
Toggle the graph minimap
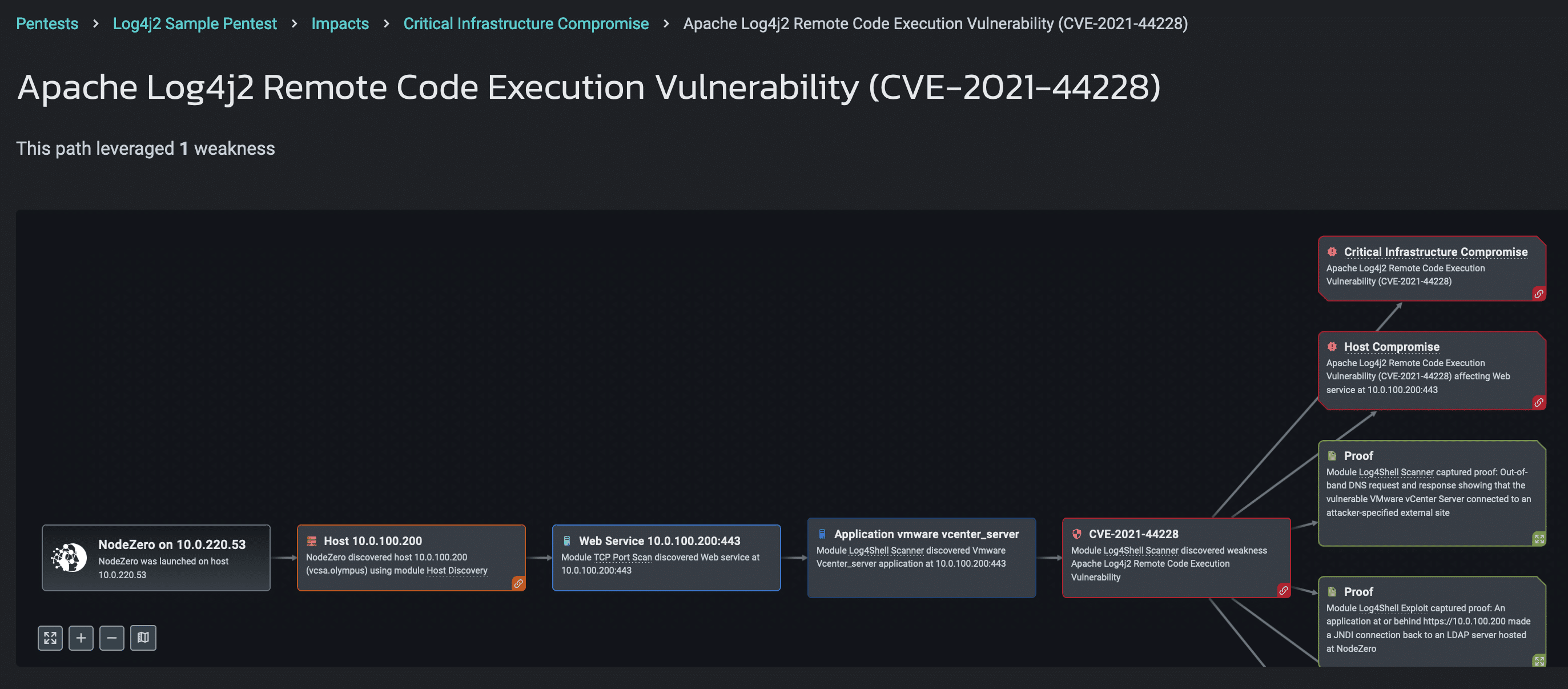point(143,638)
